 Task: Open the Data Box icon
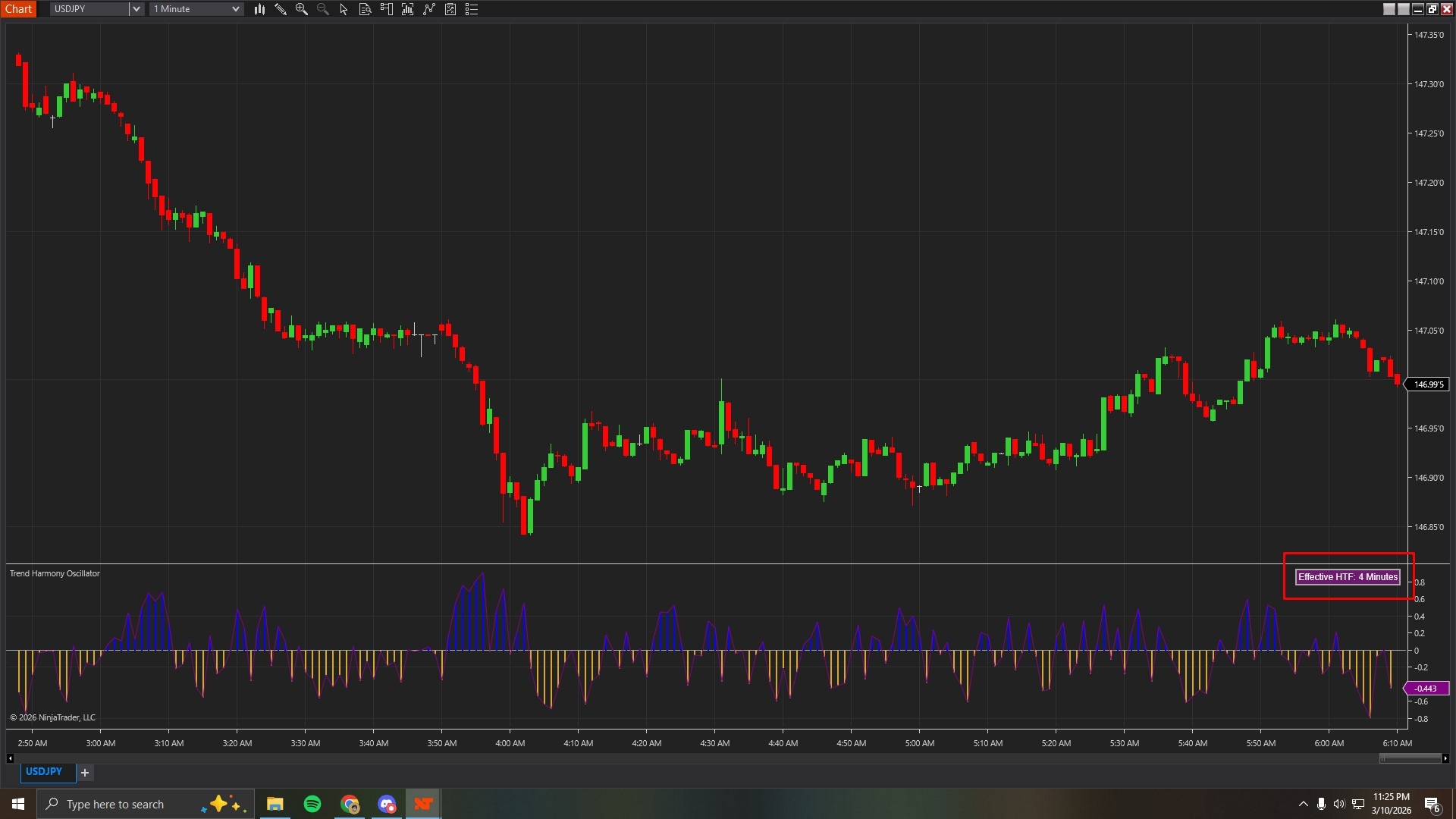[x=365, y=9]
